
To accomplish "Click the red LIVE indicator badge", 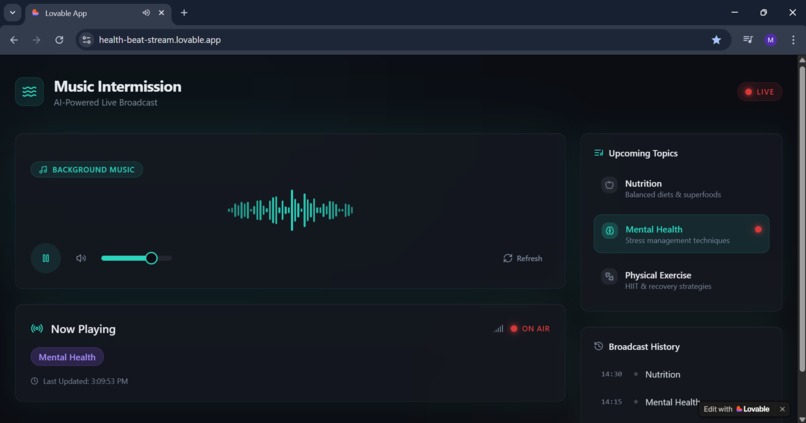I will 759,92.
